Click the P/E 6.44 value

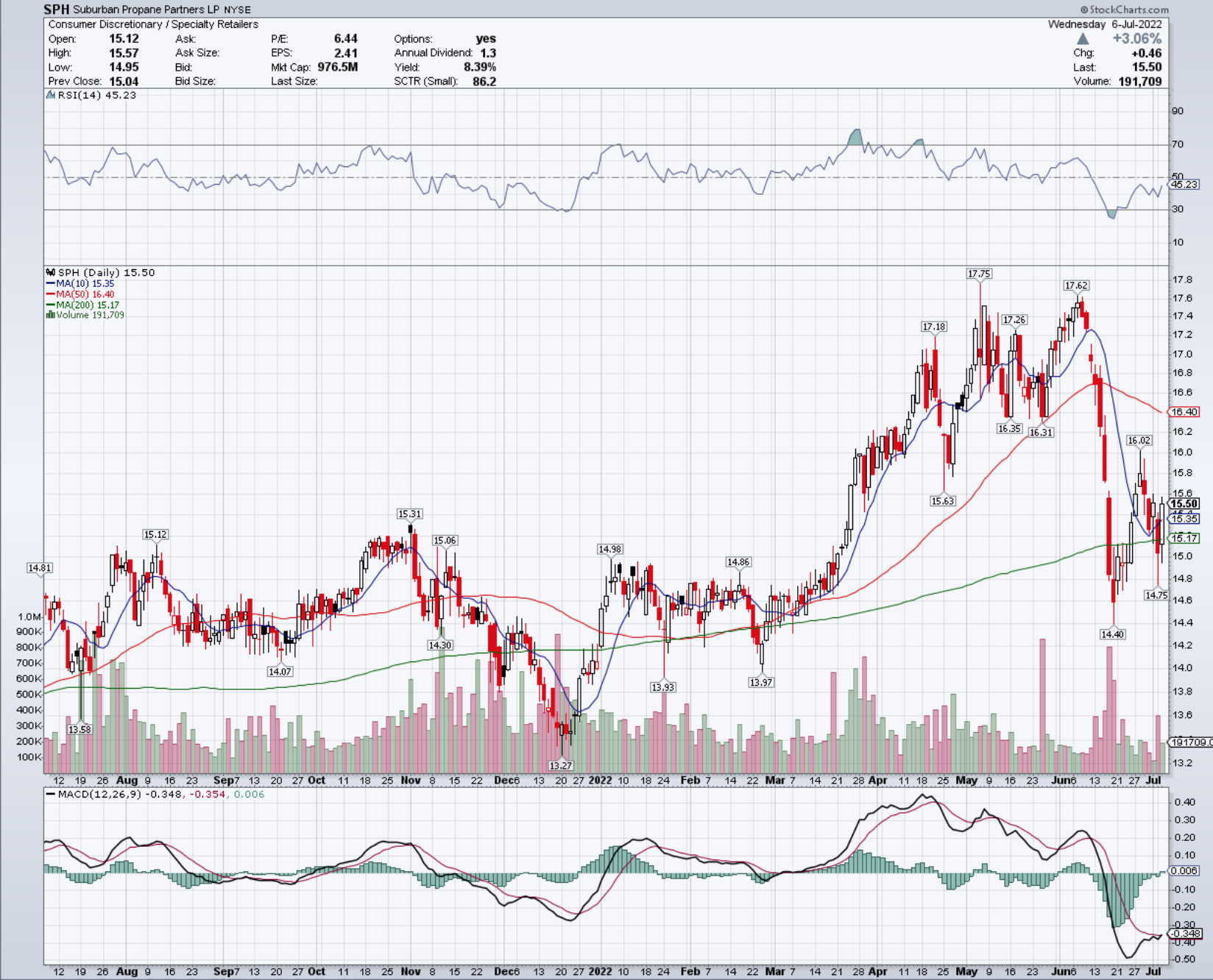[345, 39]
